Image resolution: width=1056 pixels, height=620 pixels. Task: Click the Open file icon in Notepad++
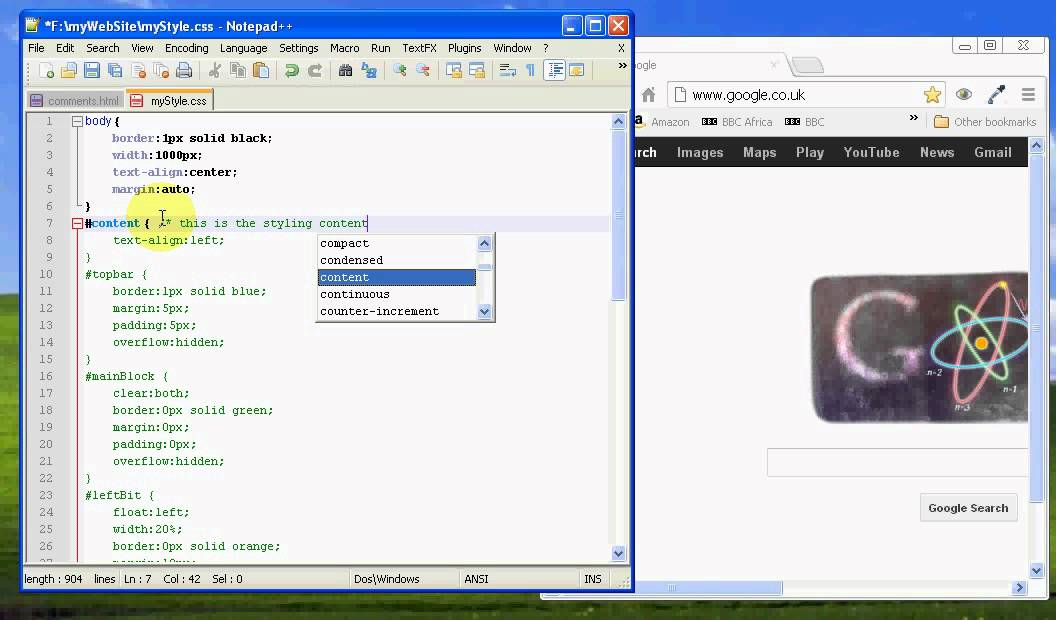coord(69,71)
